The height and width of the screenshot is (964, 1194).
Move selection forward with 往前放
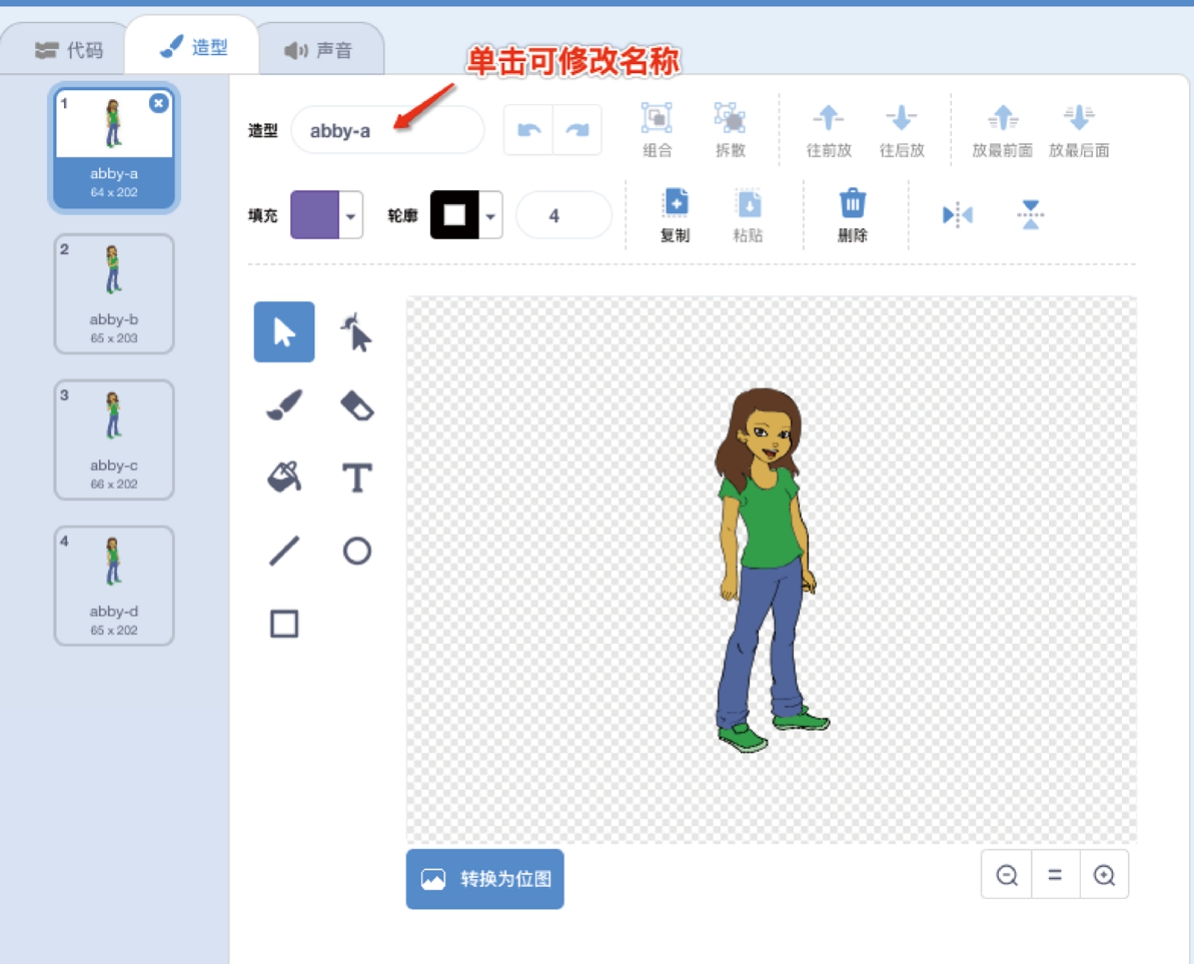pyautogui.click(x=828, y=130)
